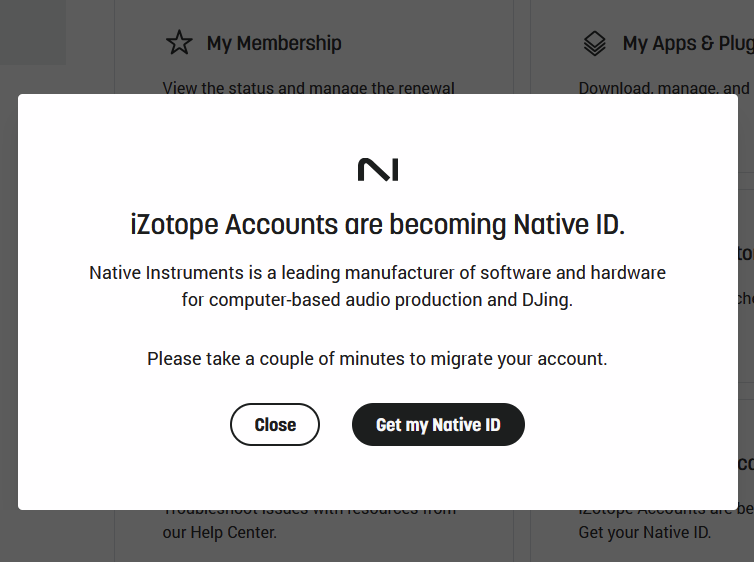Click the word 'DJing.' in the dialog paragraph
754x562 pixels.
click(548, 300)
